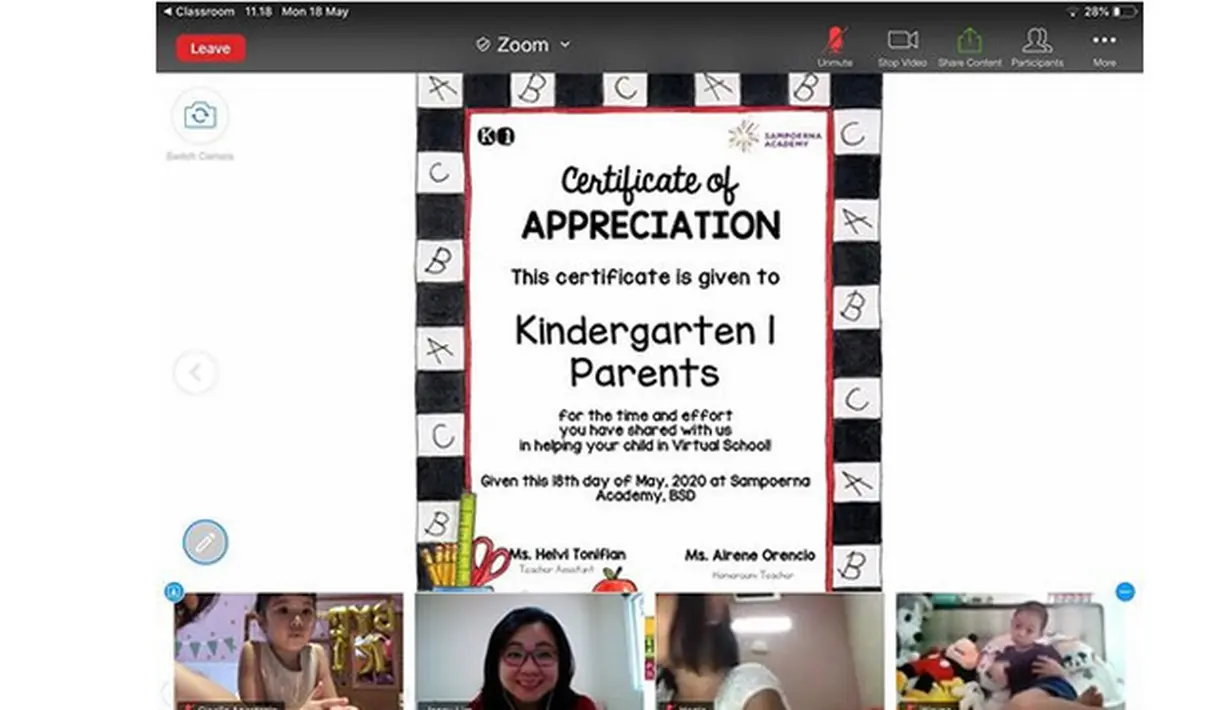Click the shared Certificate of Appreciation

pyautogui.click(x=648, y=332)
